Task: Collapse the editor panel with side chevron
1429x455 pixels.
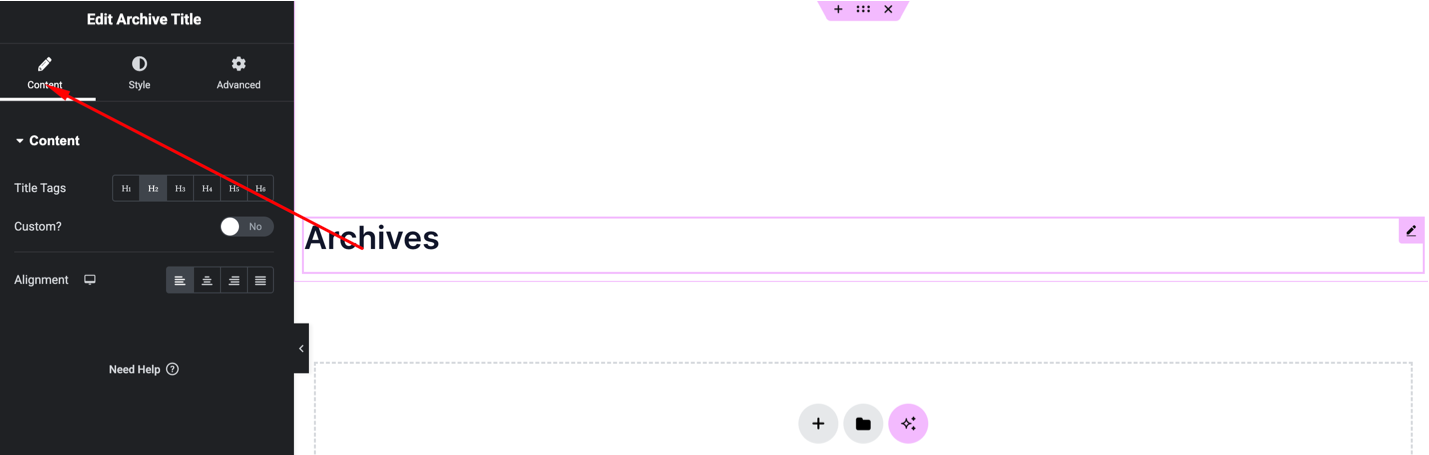Action: [301, 348]
